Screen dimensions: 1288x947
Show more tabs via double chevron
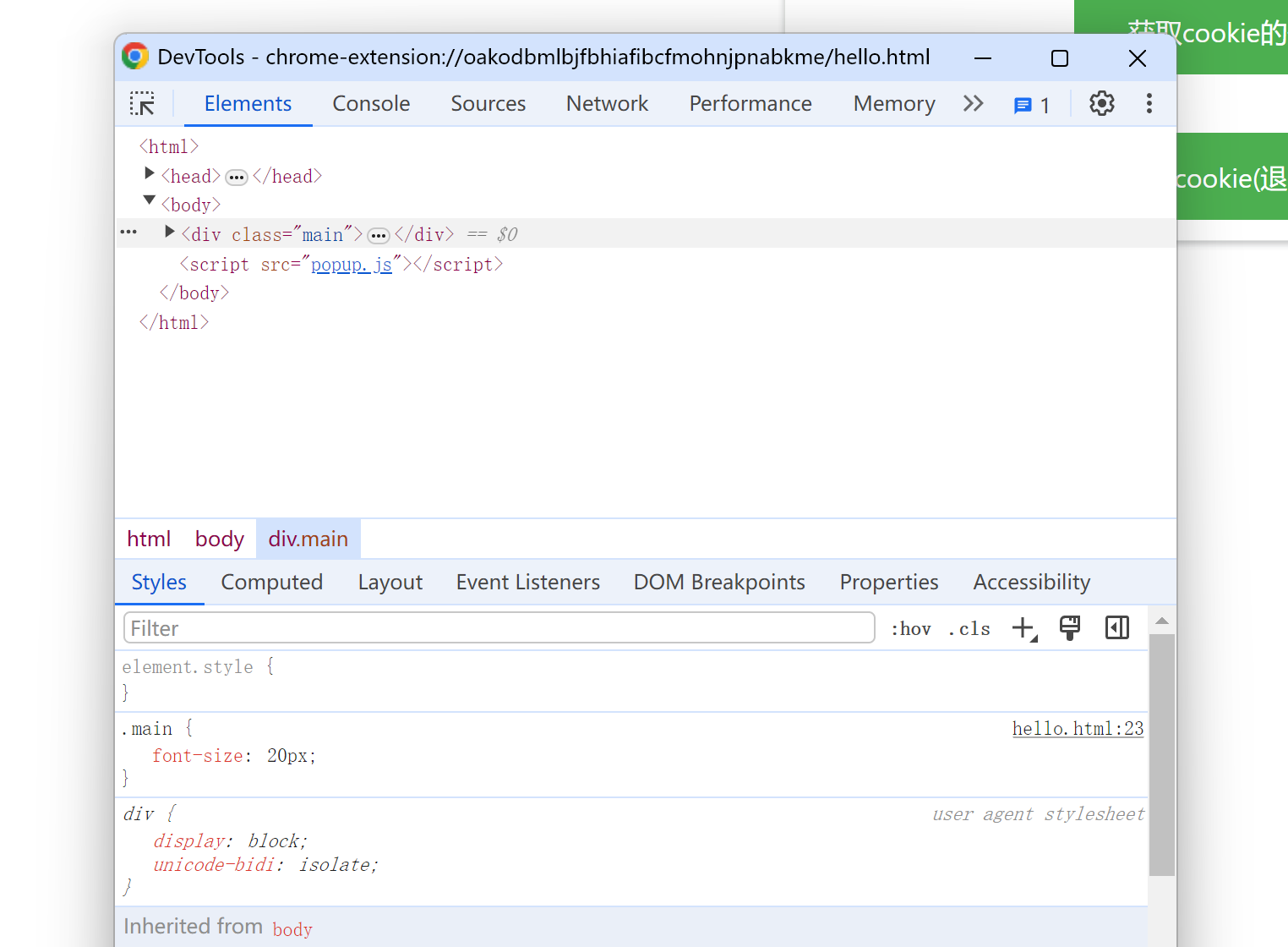point(973,103)
